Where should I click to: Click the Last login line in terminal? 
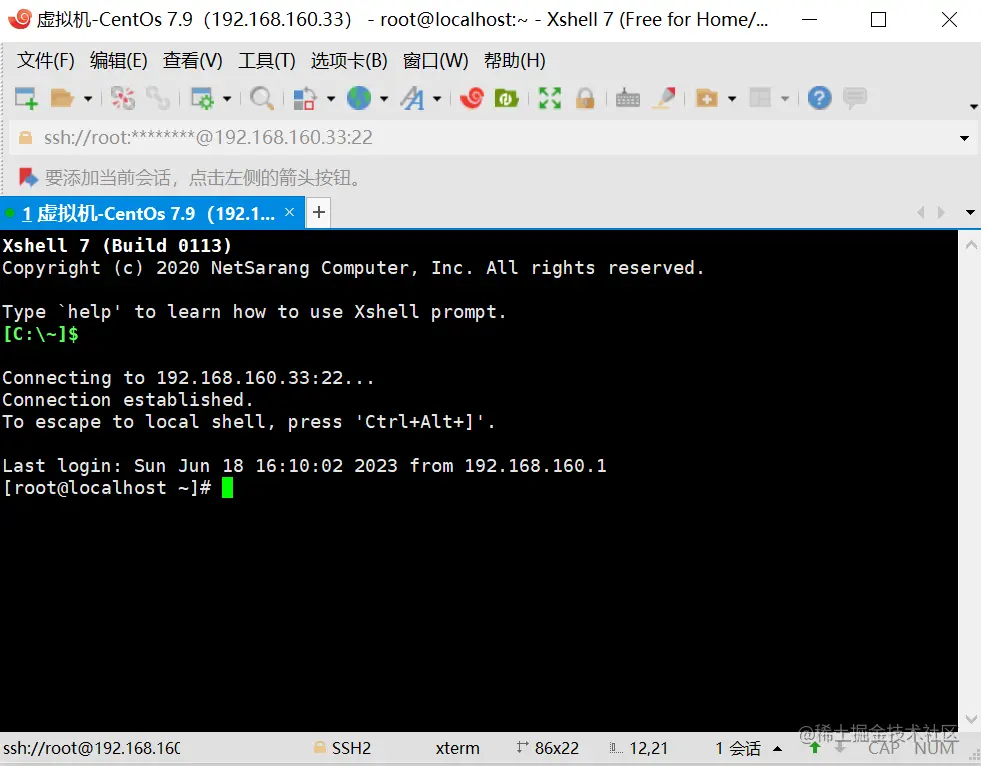click(x=304, y=466)
